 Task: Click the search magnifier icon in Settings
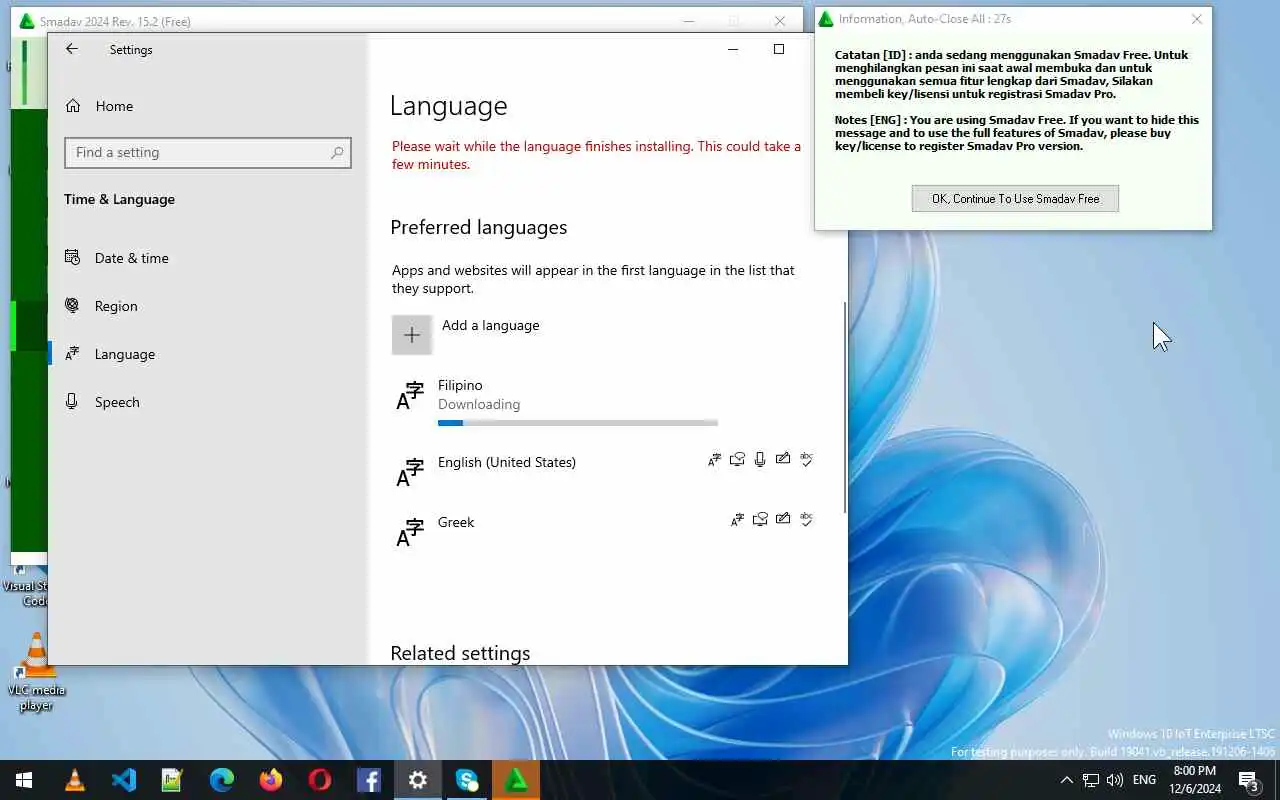click(337, 152)
